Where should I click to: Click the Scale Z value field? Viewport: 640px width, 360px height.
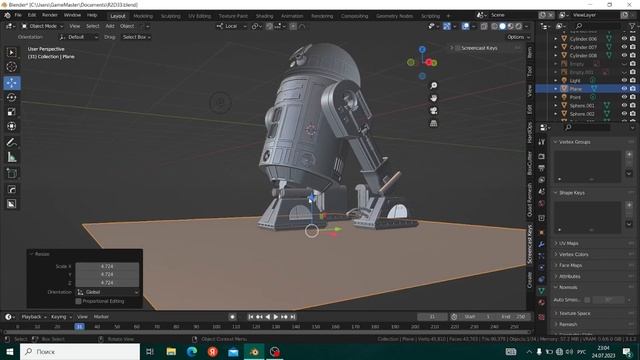(x=107, y=283)
